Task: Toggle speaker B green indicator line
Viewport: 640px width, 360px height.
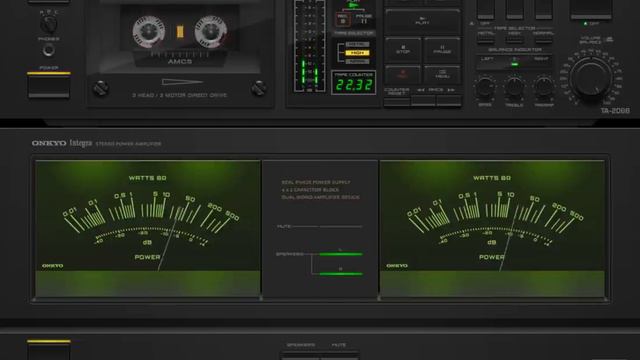Action: pyautogui.click(x=340, y=273)
